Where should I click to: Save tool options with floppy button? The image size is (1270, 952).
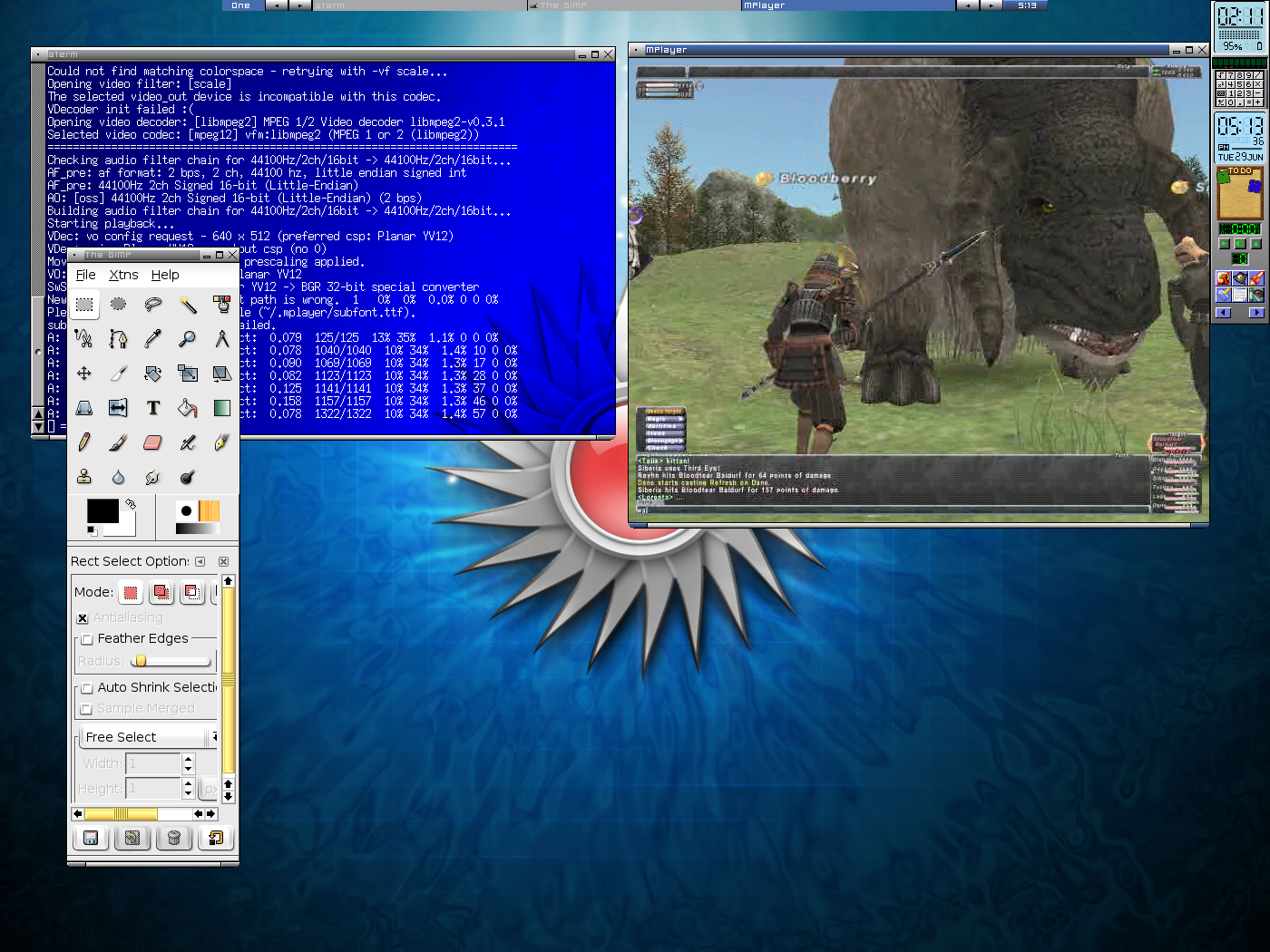pyautogui.click(x=91, y=838)
